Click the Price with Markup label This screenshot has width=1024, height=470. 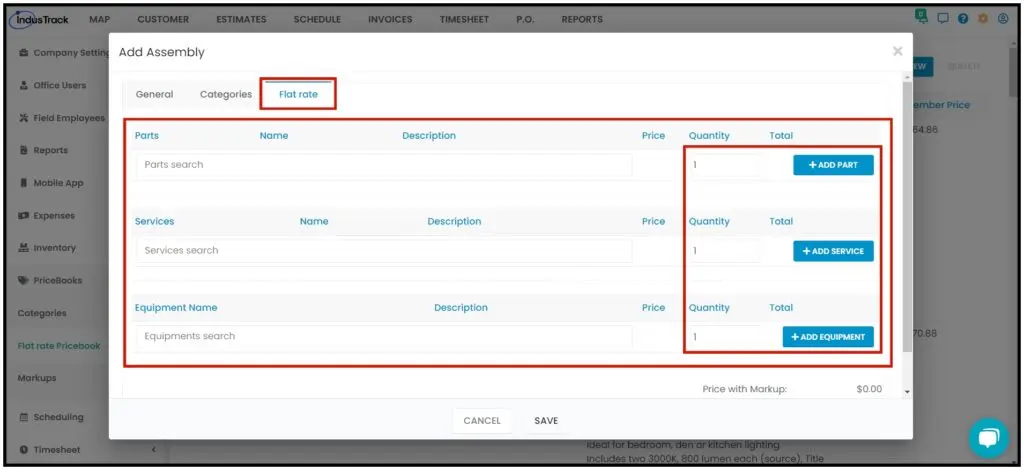point(744,389)
